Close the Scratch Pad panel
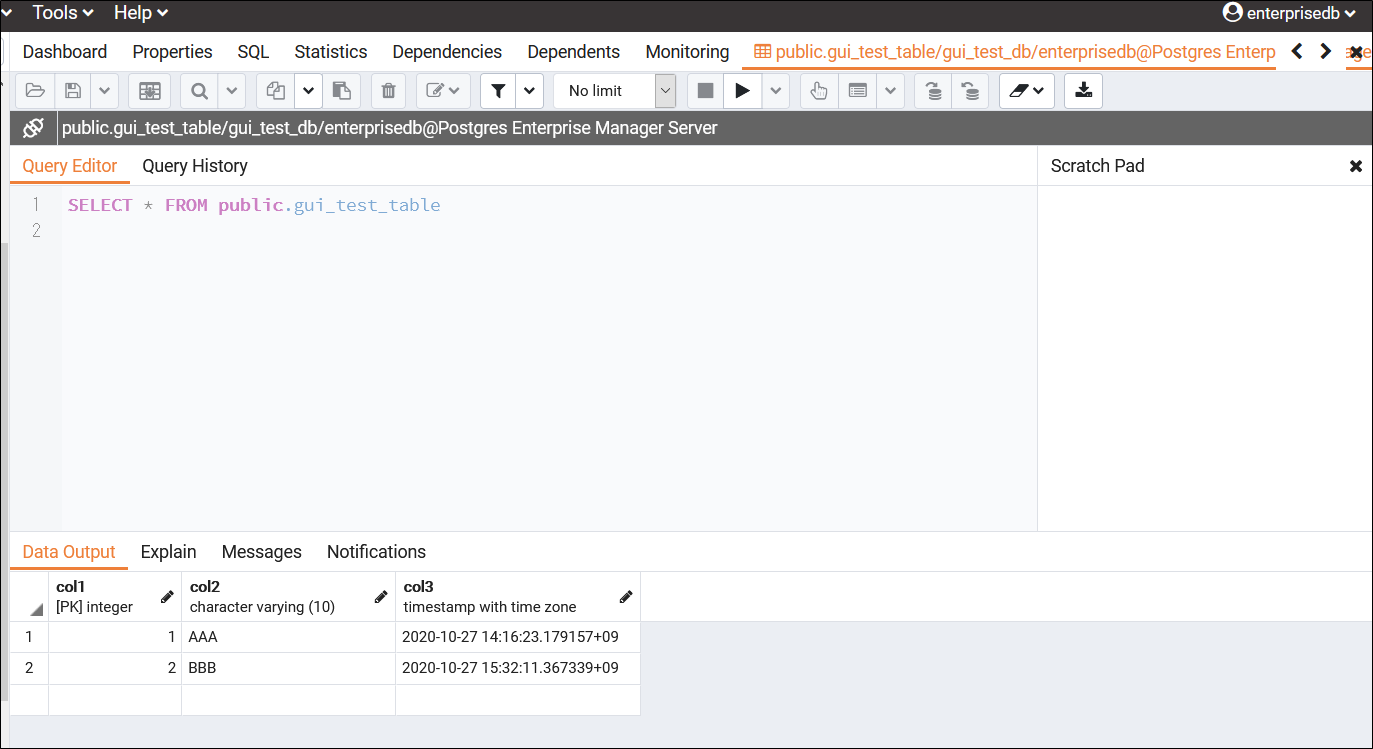 pyautogui.click(x=1356, y=166)
